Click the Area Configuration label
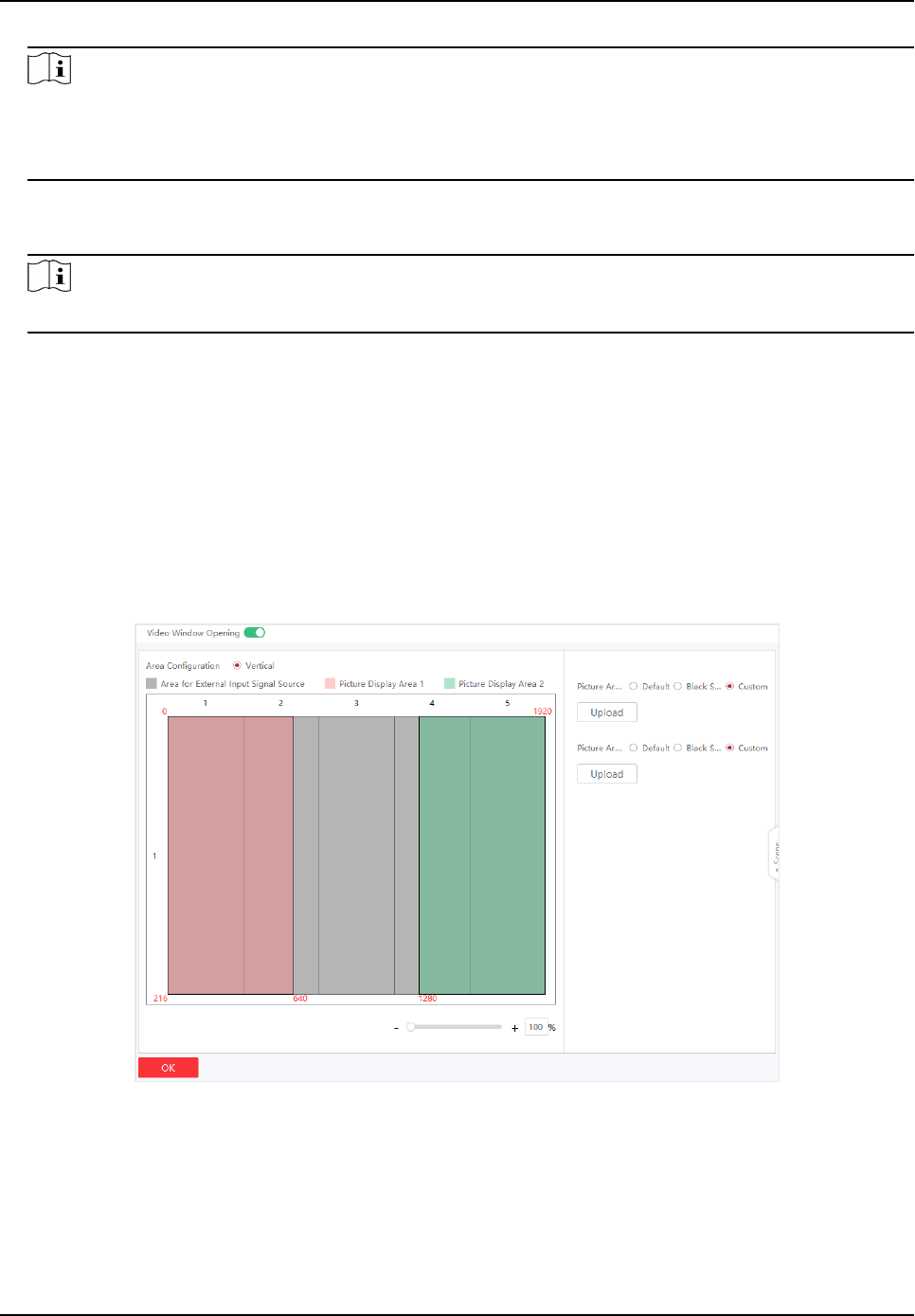 coord(183,666)
